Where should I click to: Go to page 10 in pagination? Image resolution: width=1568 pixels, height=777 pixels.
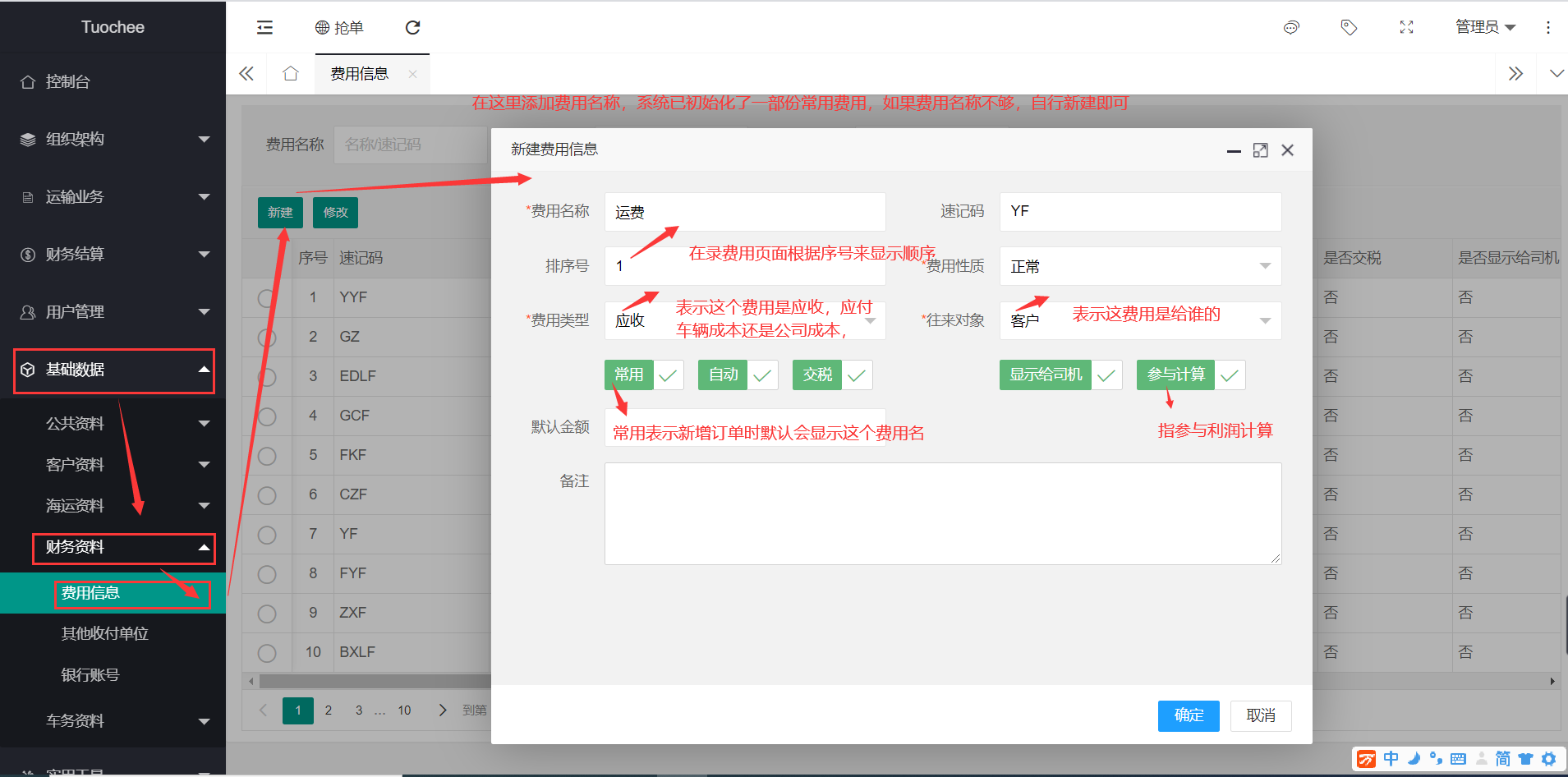tap(404, 710)
